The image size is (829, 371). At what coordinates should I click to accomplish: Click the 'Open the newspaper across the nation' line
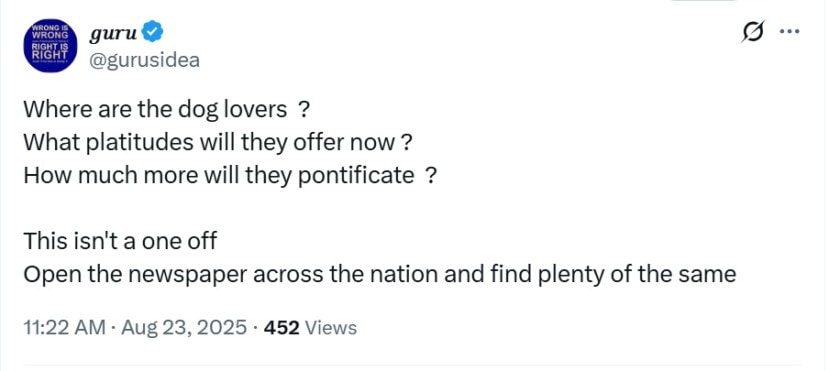[x=380, y=275]
